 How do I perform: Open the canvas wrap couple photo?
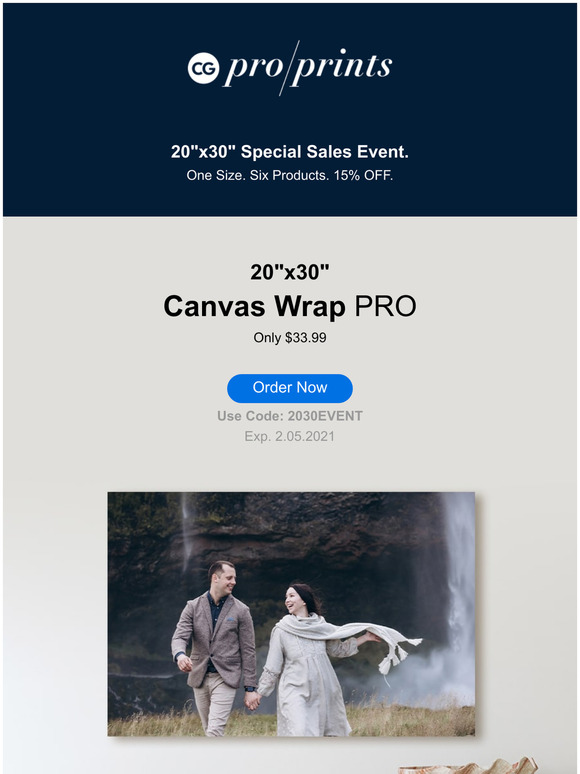pyautogui.click(x=291, y=614)
